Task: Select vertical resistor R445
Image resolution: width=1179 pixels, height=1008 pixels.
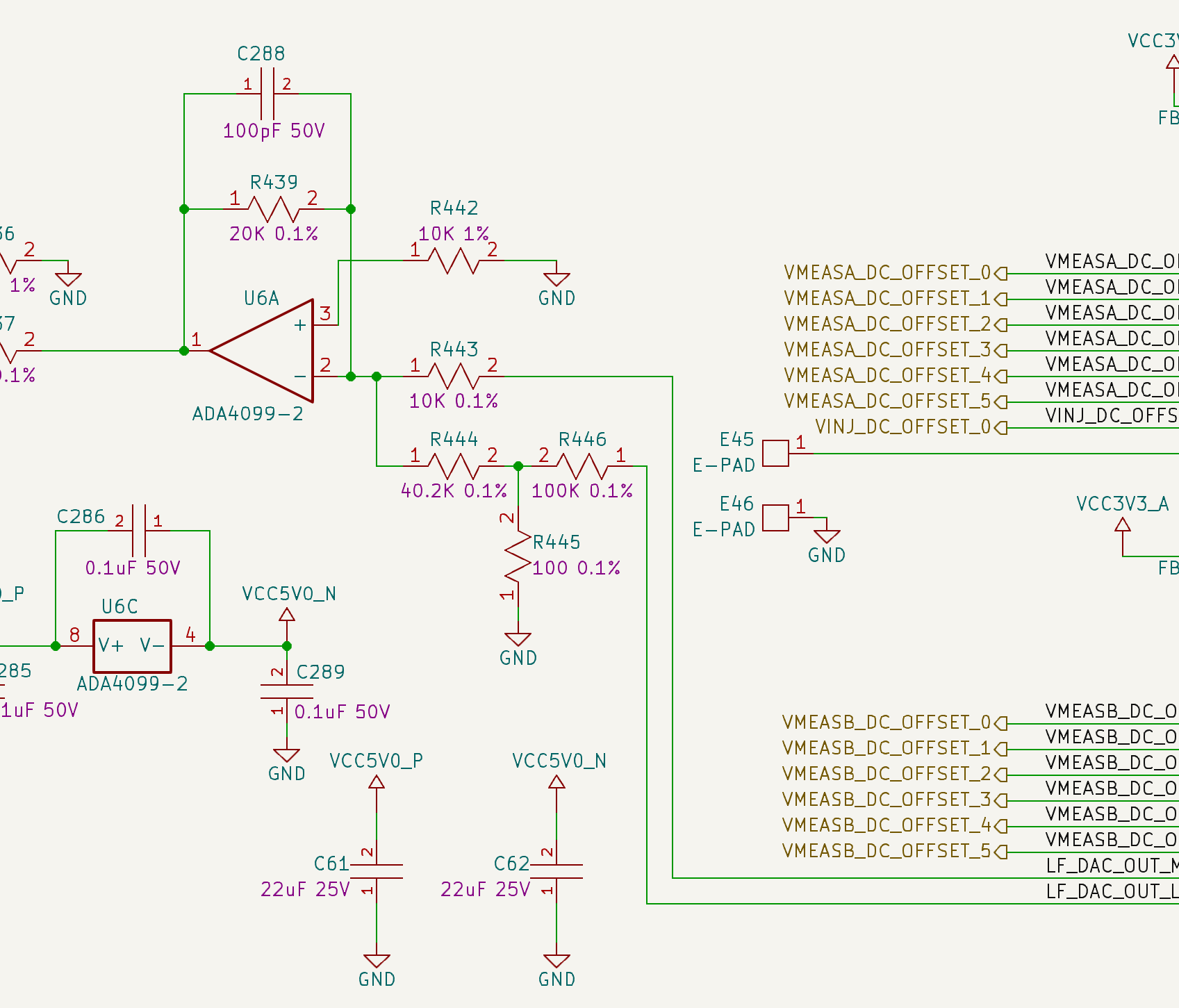Action: point(518,557)
